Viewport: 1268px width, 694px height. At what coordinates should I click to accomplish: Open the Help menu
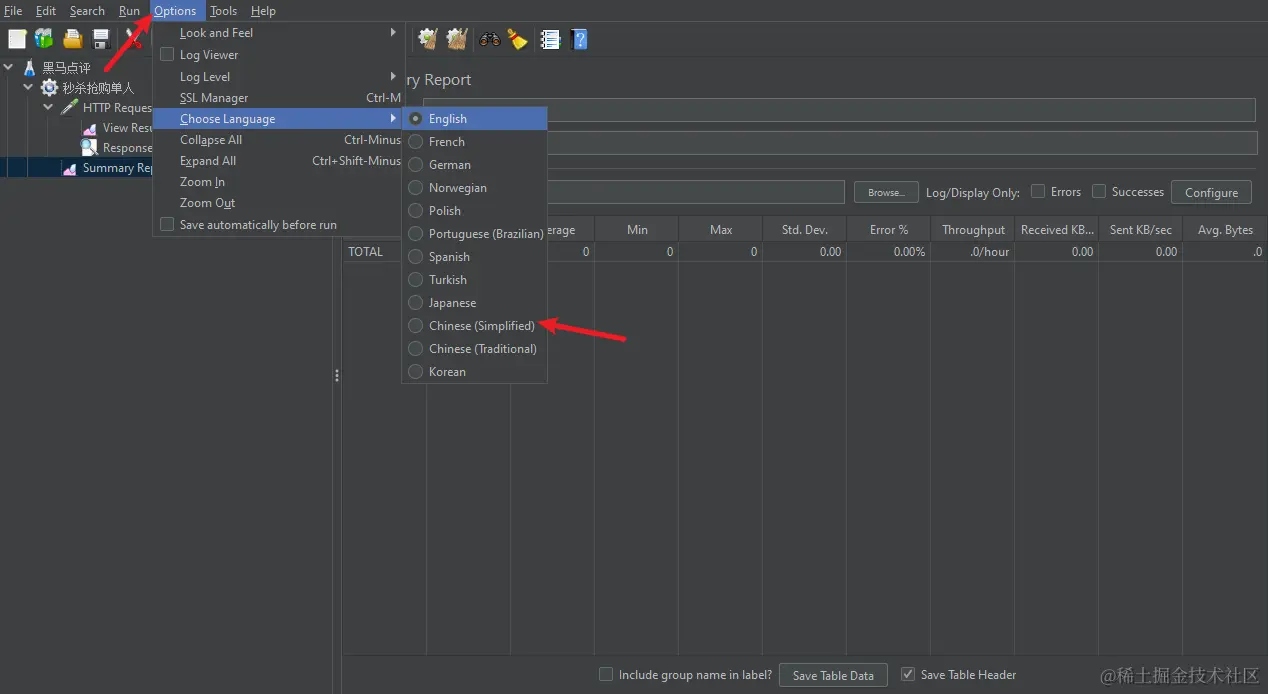[263, 10]
